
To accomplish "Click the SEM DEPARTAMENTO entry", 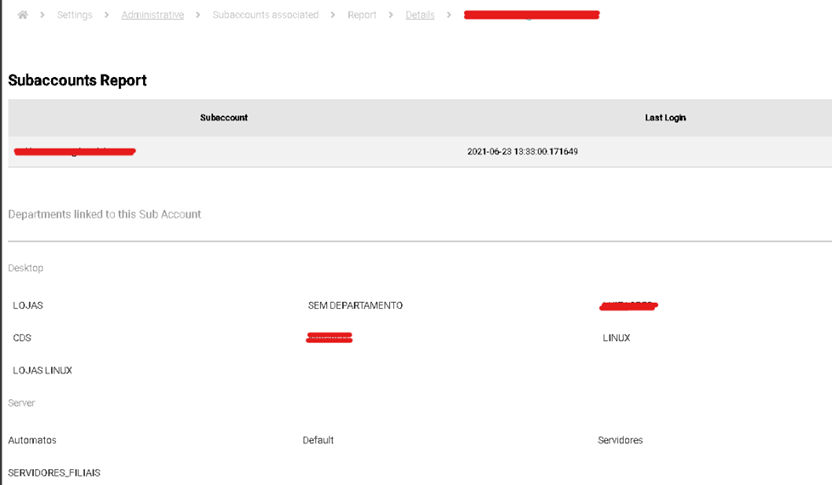I will click(x=355, y=306).
